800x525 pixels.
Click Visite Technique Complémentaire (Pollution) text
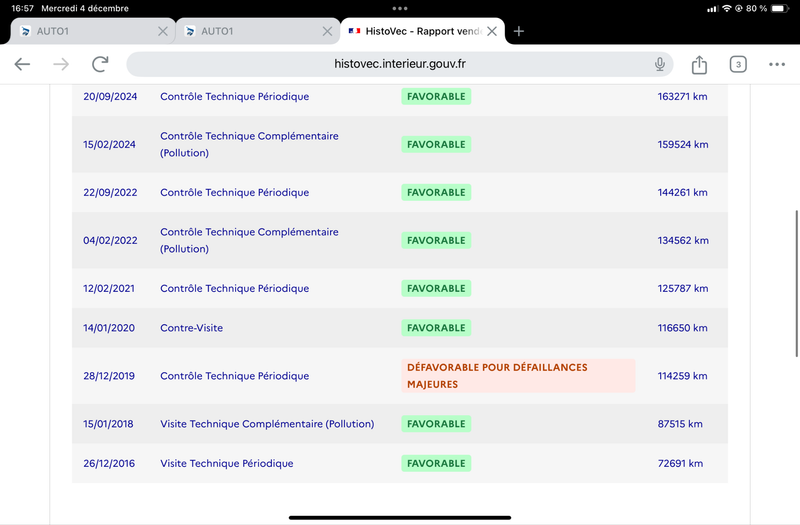267,424
